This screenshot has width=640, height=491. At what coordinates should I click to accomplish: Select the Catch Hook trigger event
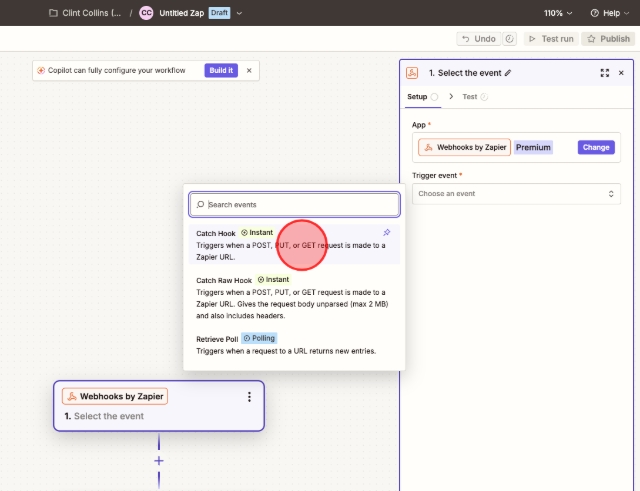click(294, 244)
